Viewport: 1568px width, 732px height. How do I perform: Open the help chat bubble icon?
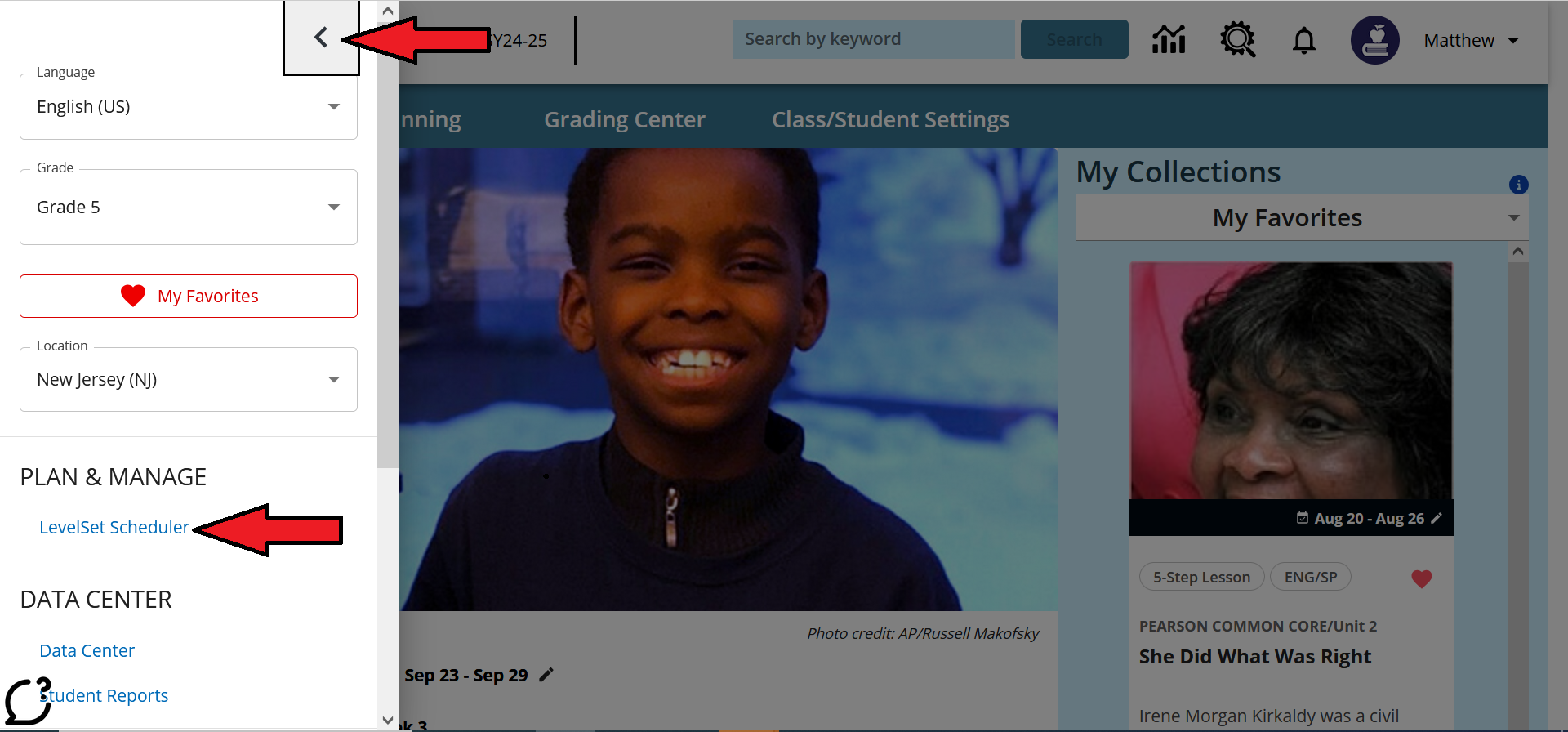click(29, 700)
